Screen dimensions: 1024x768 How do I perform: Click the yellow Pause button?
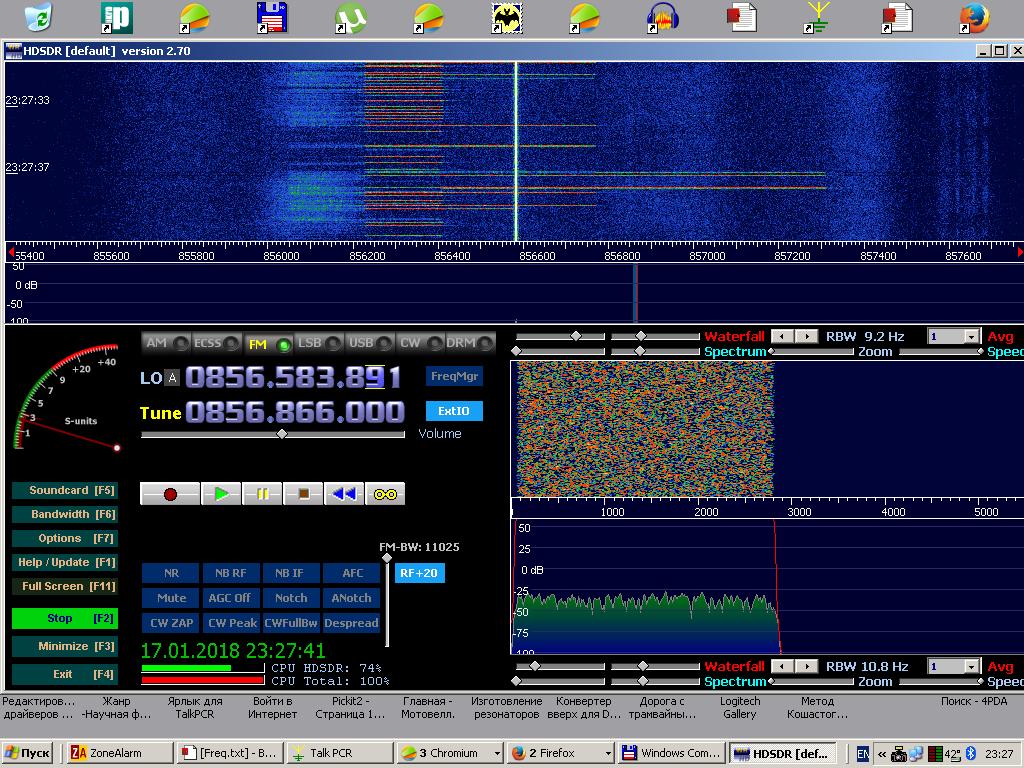coord(263,494)
